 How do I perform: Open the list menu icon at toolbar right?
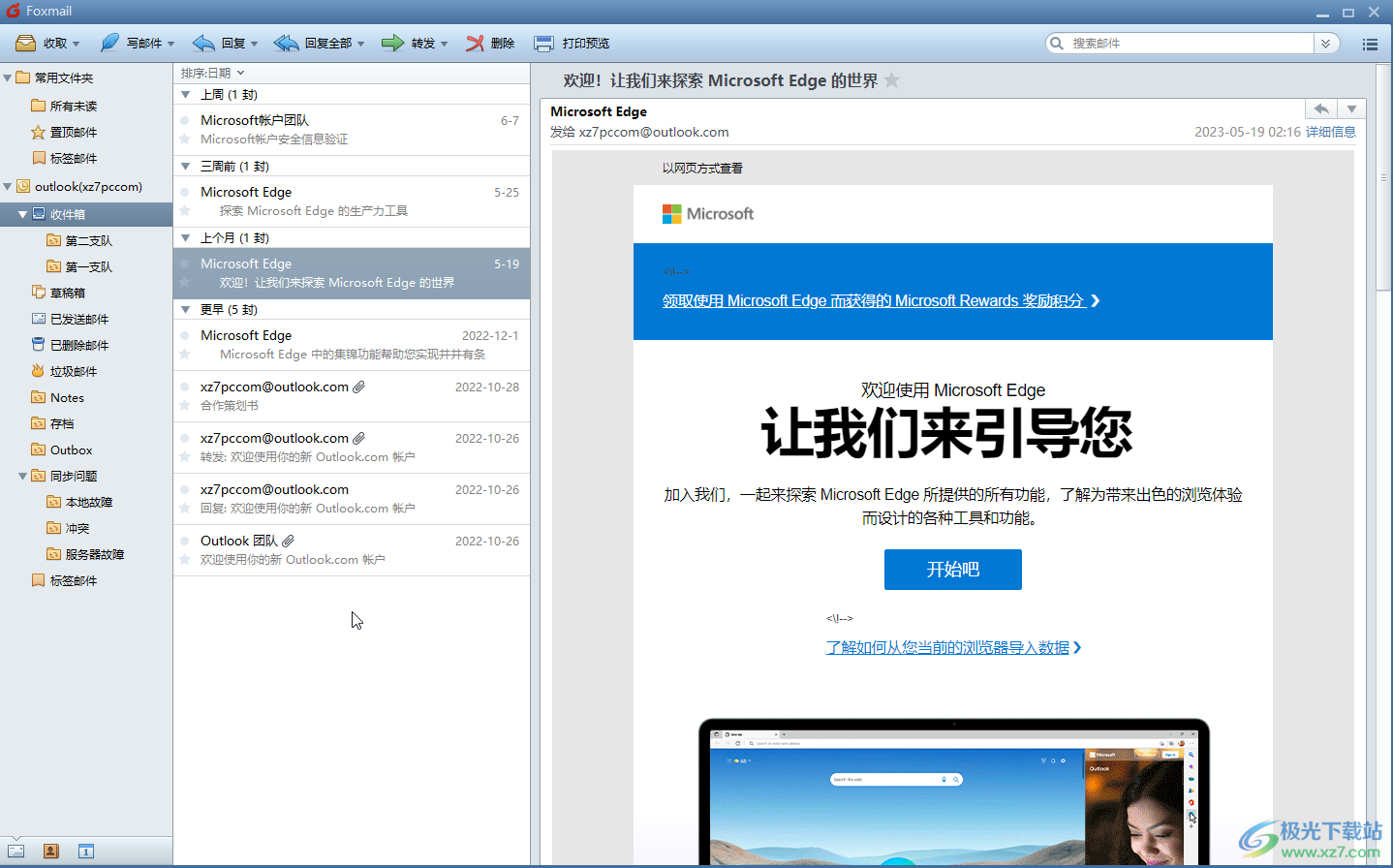point(1370,44)
